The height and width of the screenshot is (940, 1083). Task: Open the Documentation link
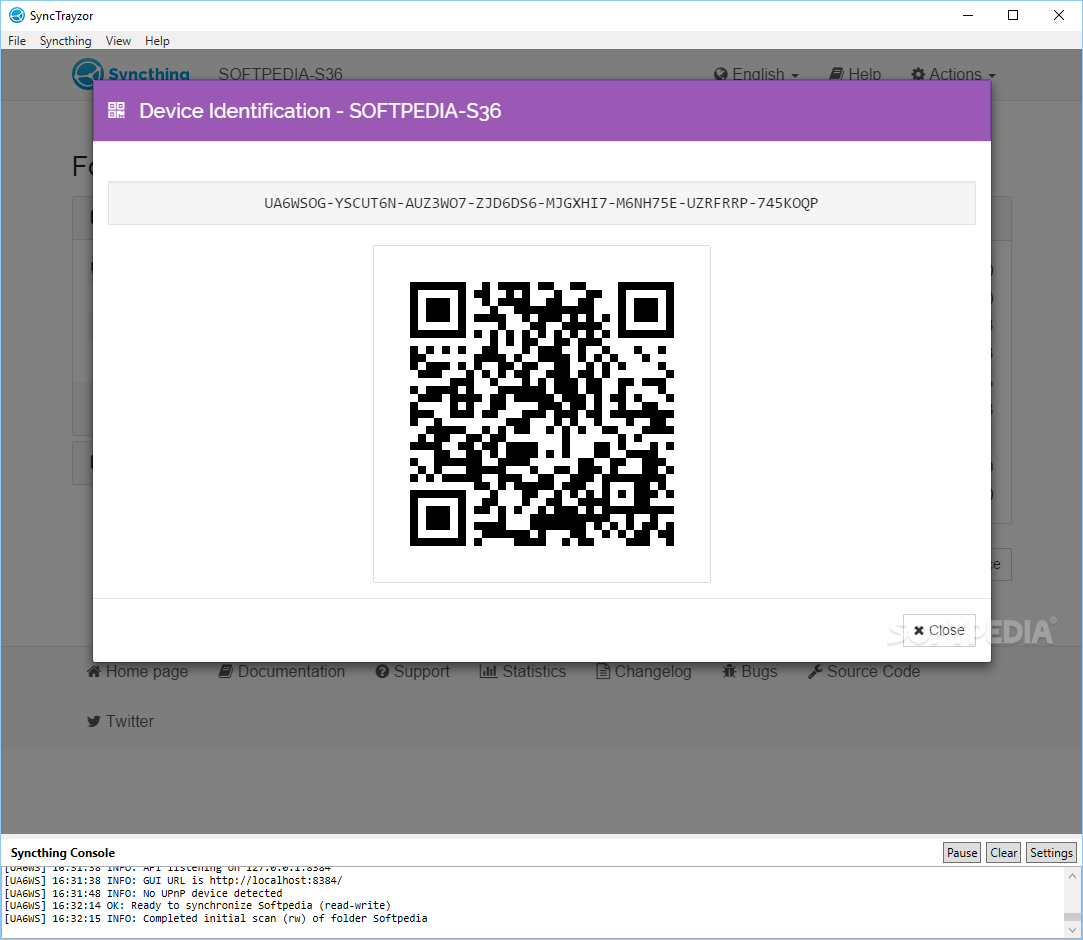click(282, 671)
